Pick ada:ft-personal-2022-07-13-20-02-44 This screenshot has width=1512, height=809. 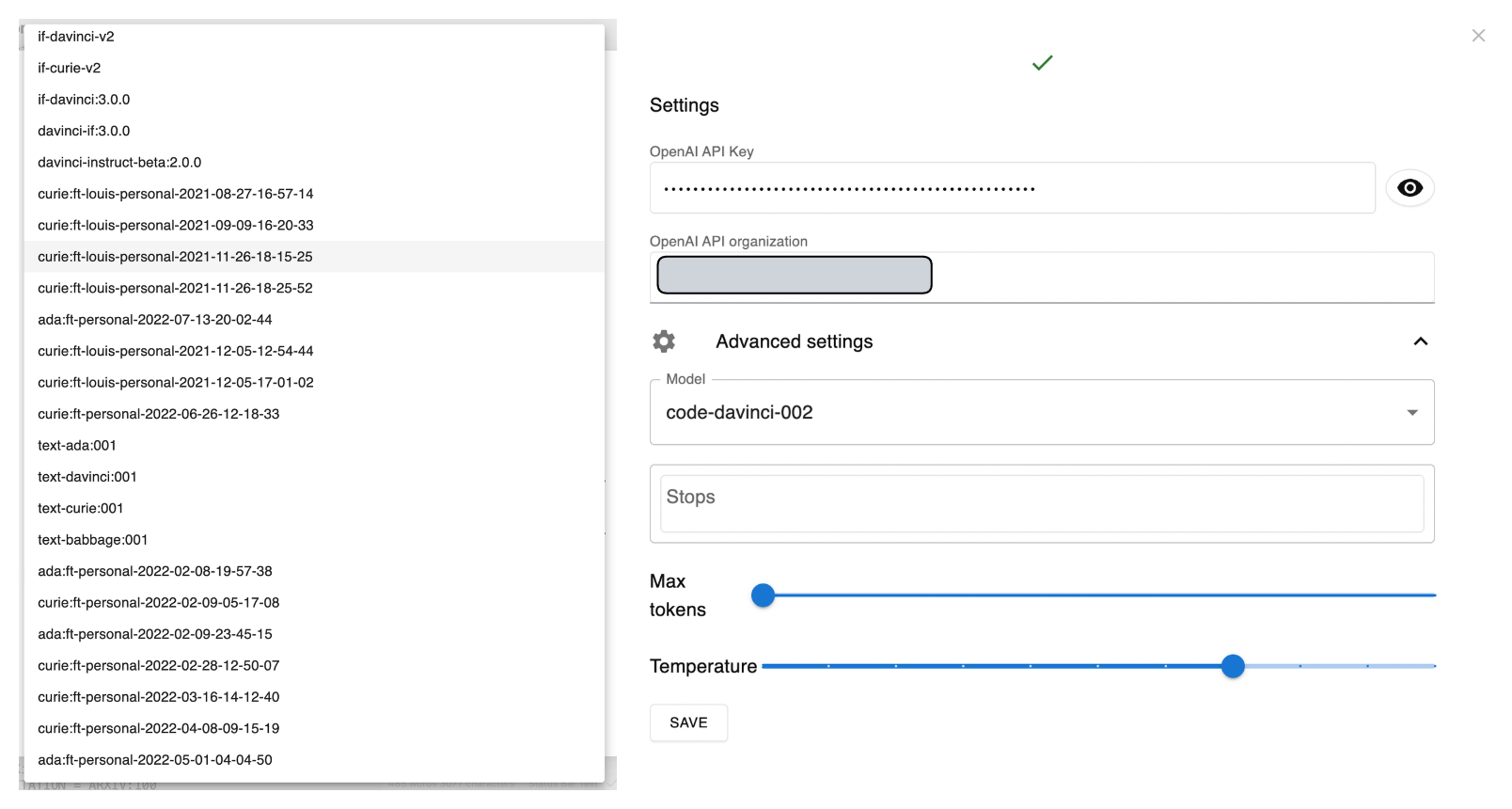pyautogui.click(x=314, y=320)
